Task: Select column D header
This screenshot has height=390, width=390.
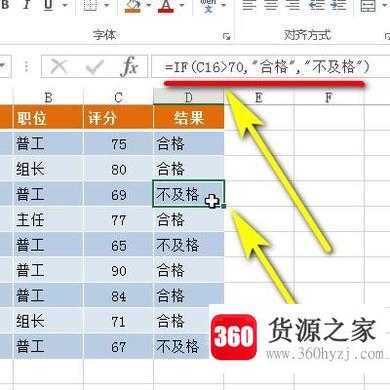Action: tap(189, 98)
